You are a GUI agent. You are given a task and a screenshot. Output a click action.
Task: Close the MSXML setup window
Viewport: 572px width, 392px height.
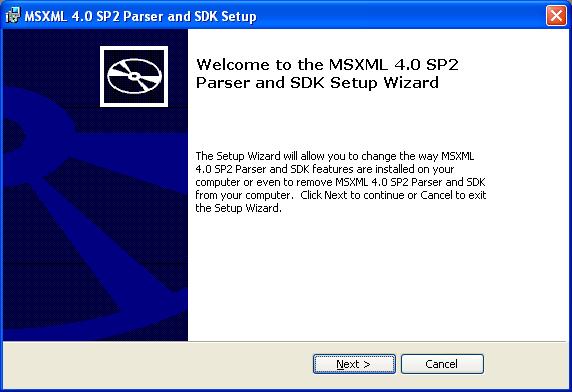(556, 16)
